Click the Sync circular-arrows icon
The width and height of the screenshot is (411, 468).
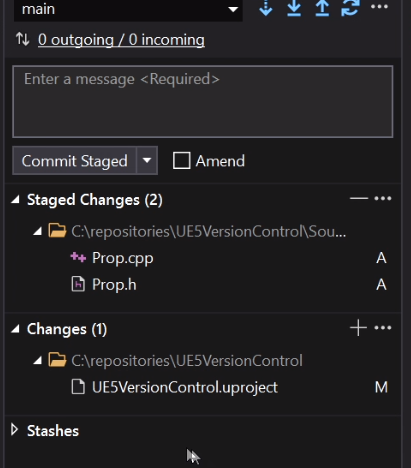coord(350,7)
